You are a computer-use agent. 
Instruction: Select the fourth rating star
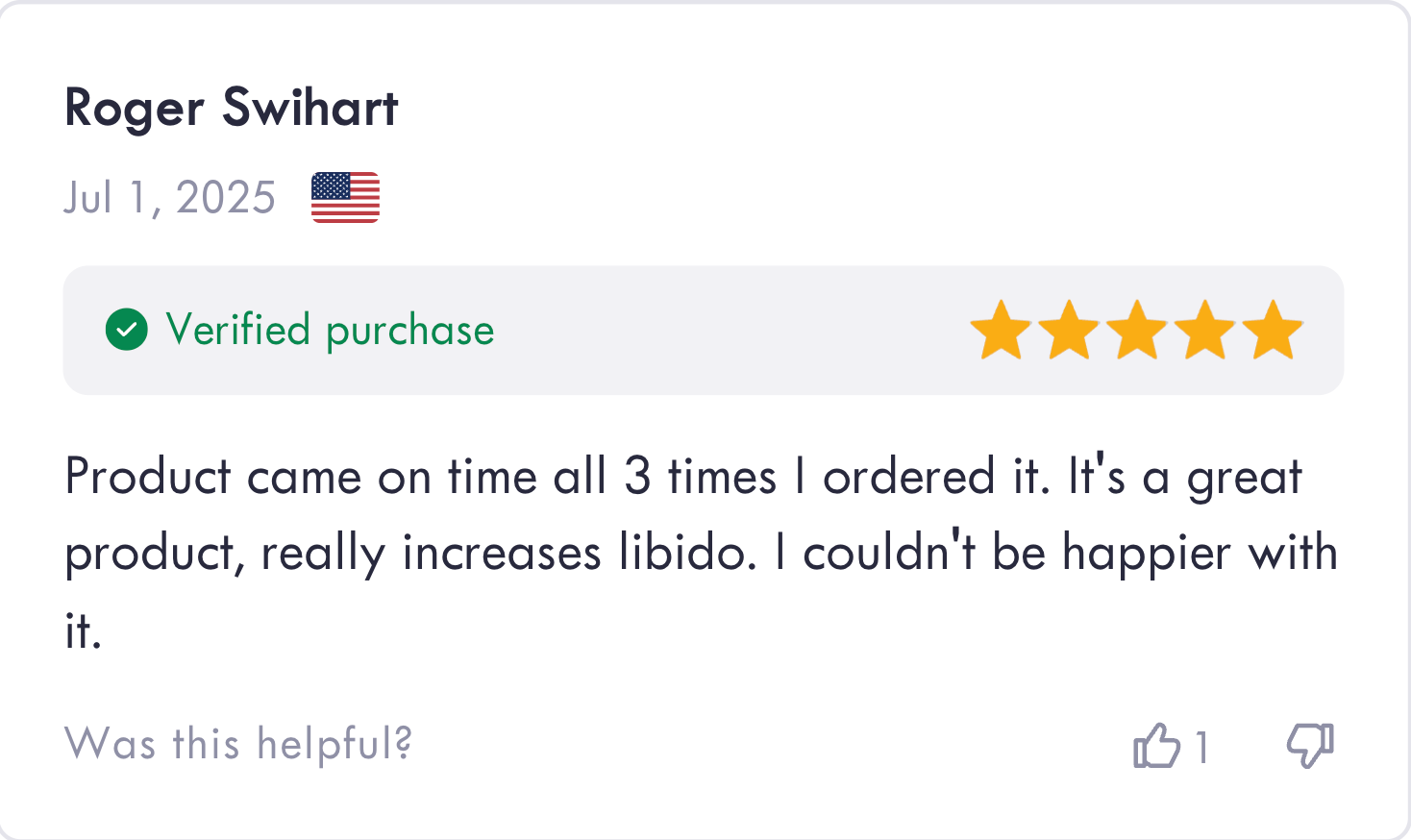(1205, 331)
